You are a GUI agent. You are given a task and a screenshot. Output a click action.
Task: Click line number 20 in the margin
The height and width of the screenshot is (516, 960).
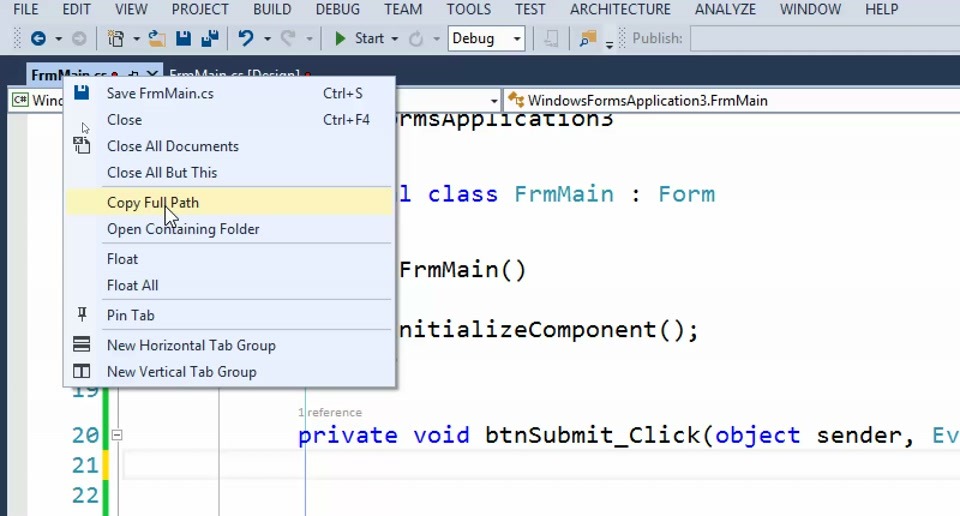[85, 435]
